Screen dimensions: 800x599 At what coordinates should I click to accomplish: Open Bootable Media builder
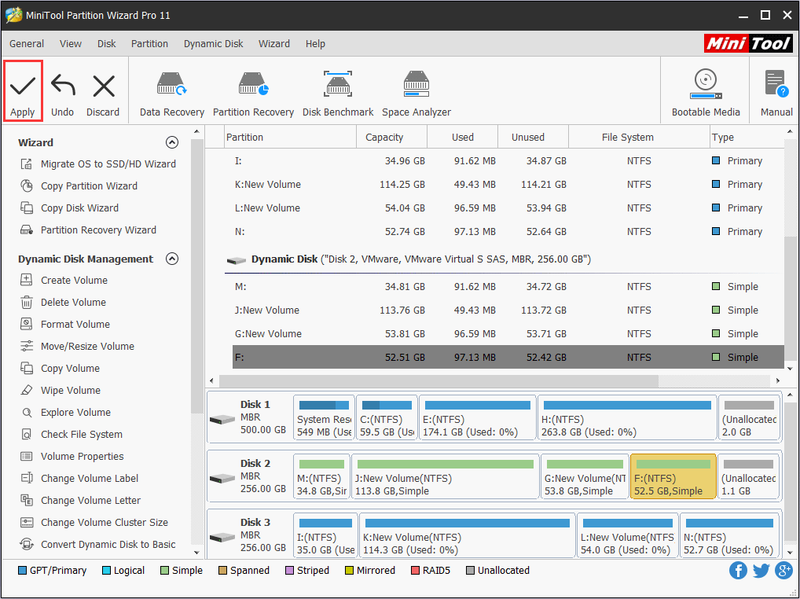click(706, 84)
